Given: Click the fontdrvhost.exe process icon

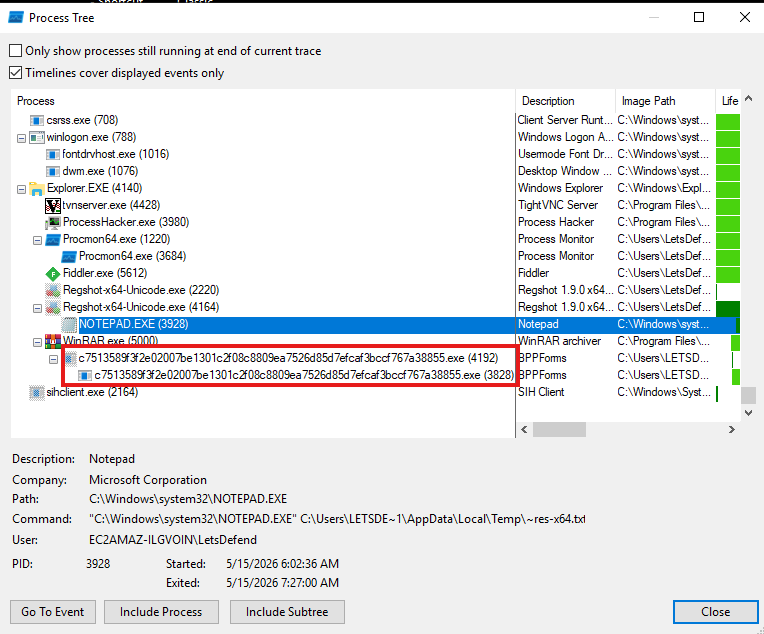Looking at the screenshot, I should [x=53, y=154].
